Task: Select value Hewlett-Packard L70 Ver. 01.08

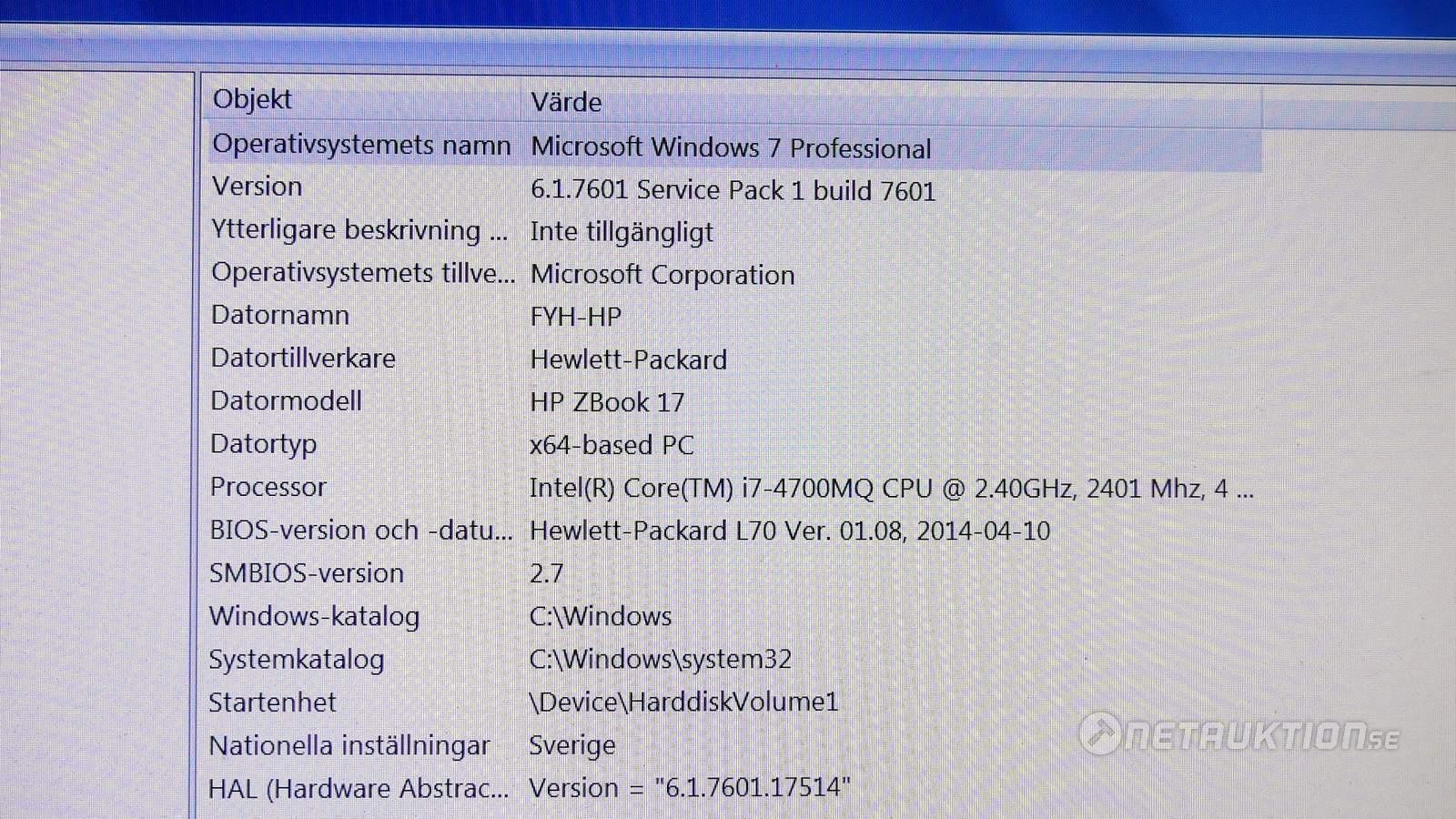Action: (x=790, y=531)
